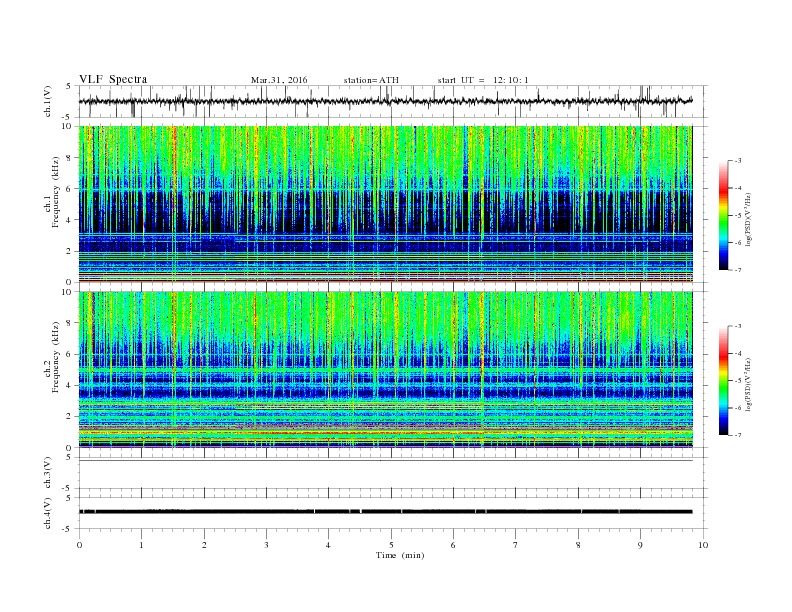Click inside the ch.1 spectrogram panel
The height and width of the screenshot is (612, 792).
click(385, 204)
